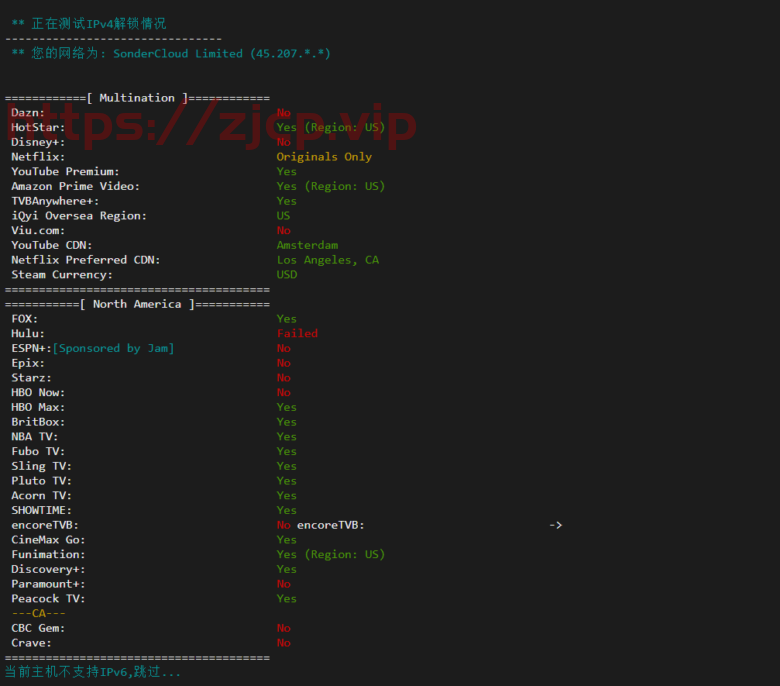Select the 'Sling TV:' label
The width and height of the screenshot is (780, 686).
click(x=42, y=466)
